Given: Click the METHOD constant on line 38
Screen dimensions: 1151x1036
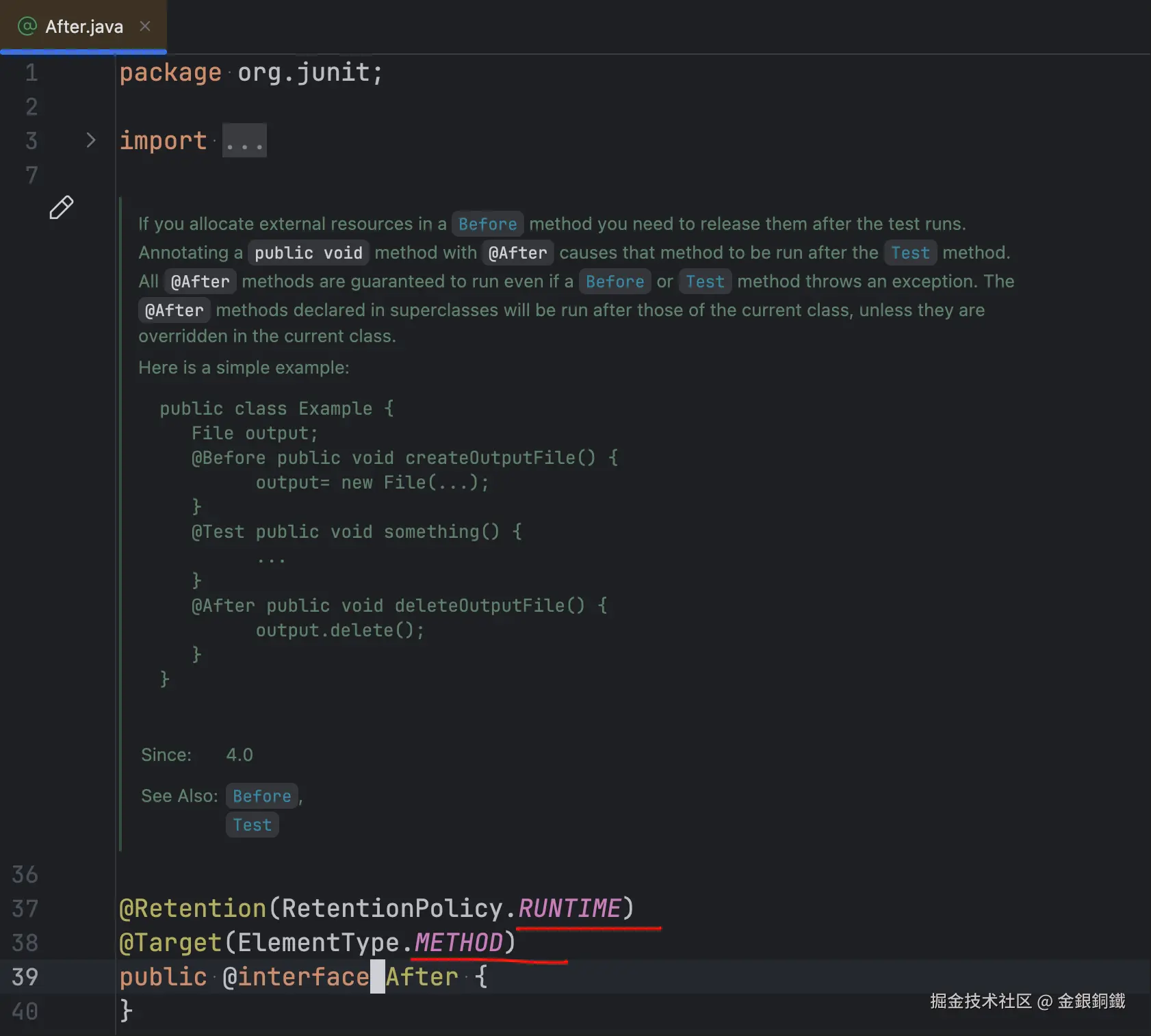Looking at the screenshot, I should (x=458, y=942).
